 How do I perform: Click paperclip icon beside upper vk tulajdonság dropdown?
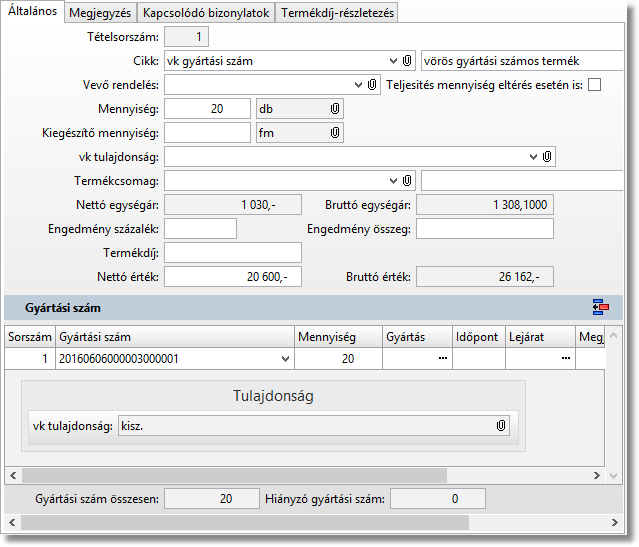(547, 157)
